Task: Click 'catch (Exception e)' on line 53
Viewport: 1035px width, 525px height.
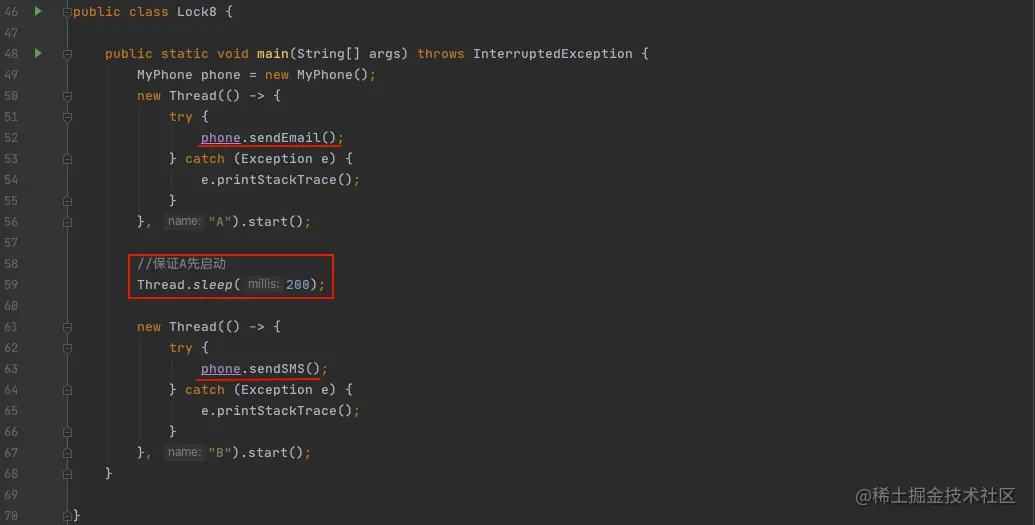Action: pyautogui.click(x=260, y=158)
